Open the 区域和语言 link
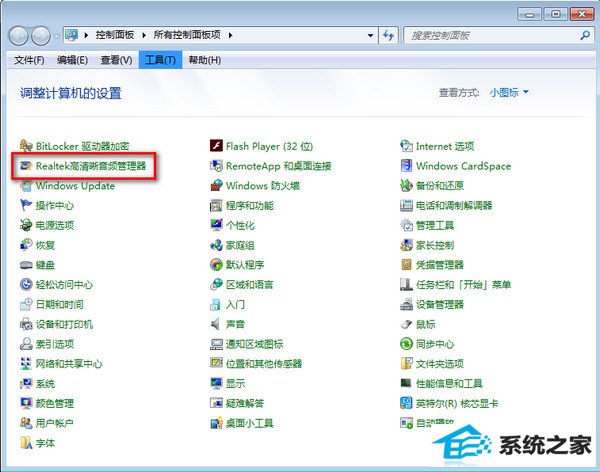 pos(249,284)
